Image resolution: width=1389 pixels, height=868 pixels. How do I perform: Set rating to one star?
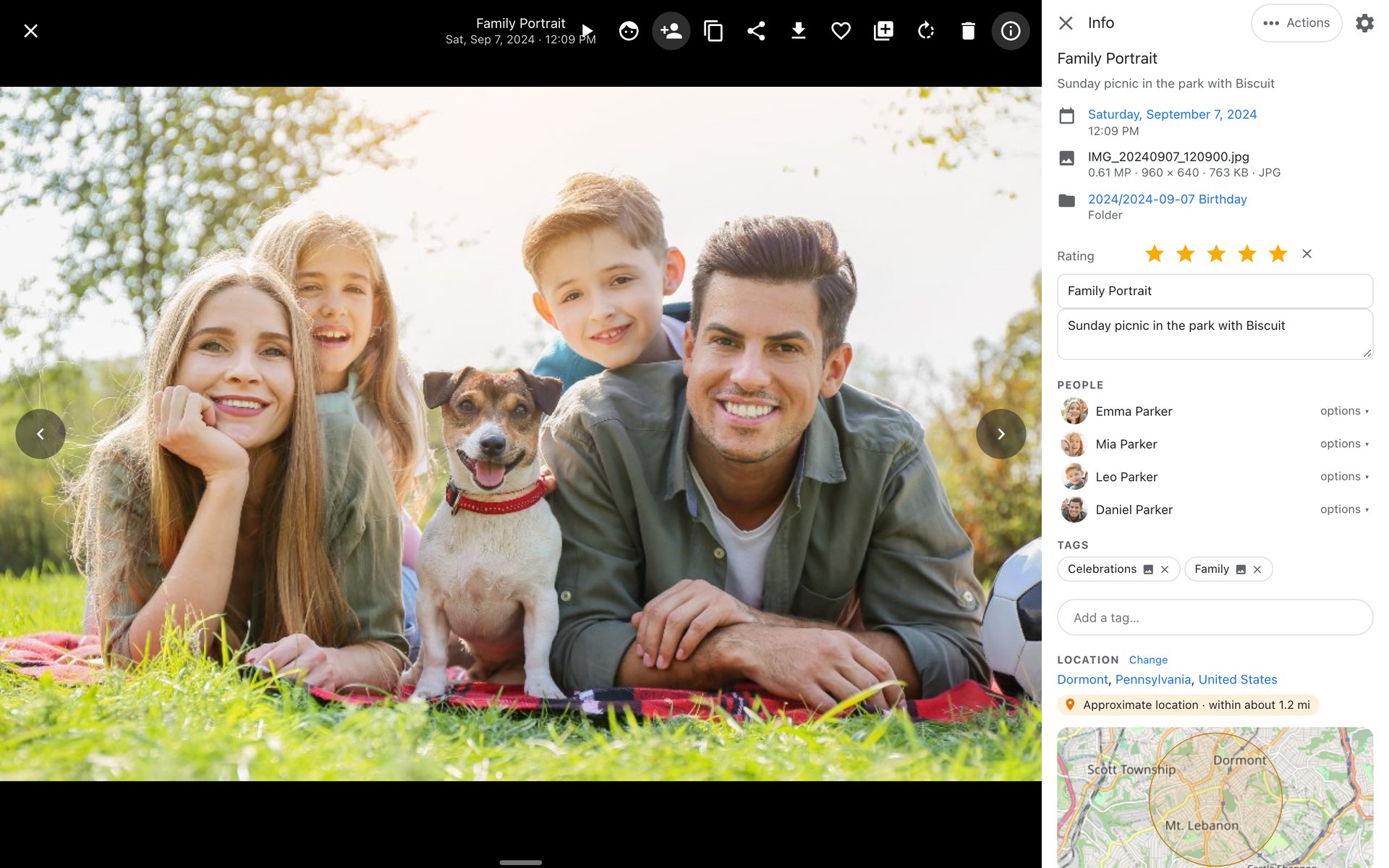pyautogui.click(x=1155, y=254)
